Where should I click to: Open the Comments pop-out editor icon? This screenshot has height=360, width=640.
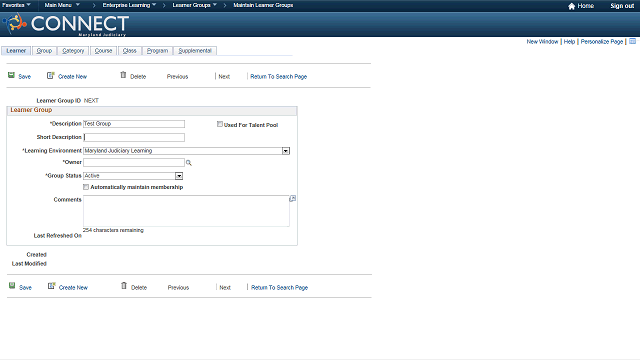pos(293,199)
